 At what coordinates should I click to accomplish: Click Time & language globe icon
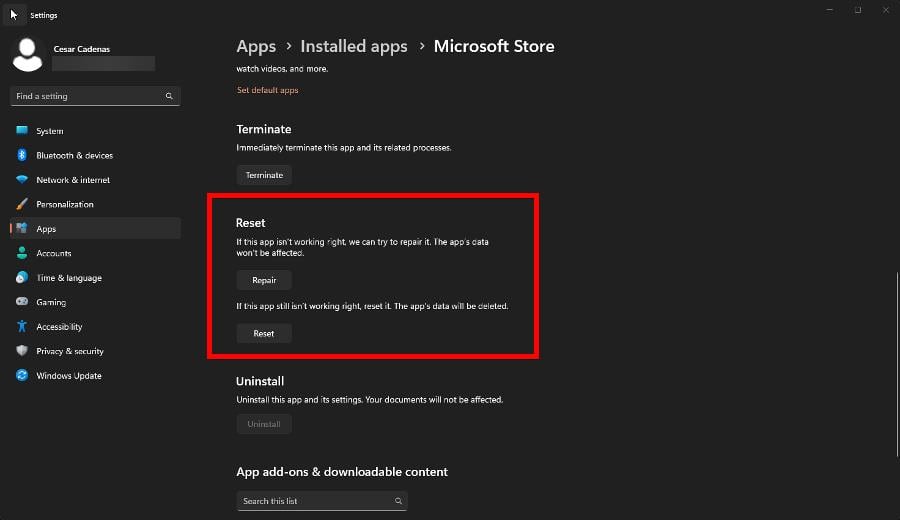pyautogui.click(x=22, y=277)
